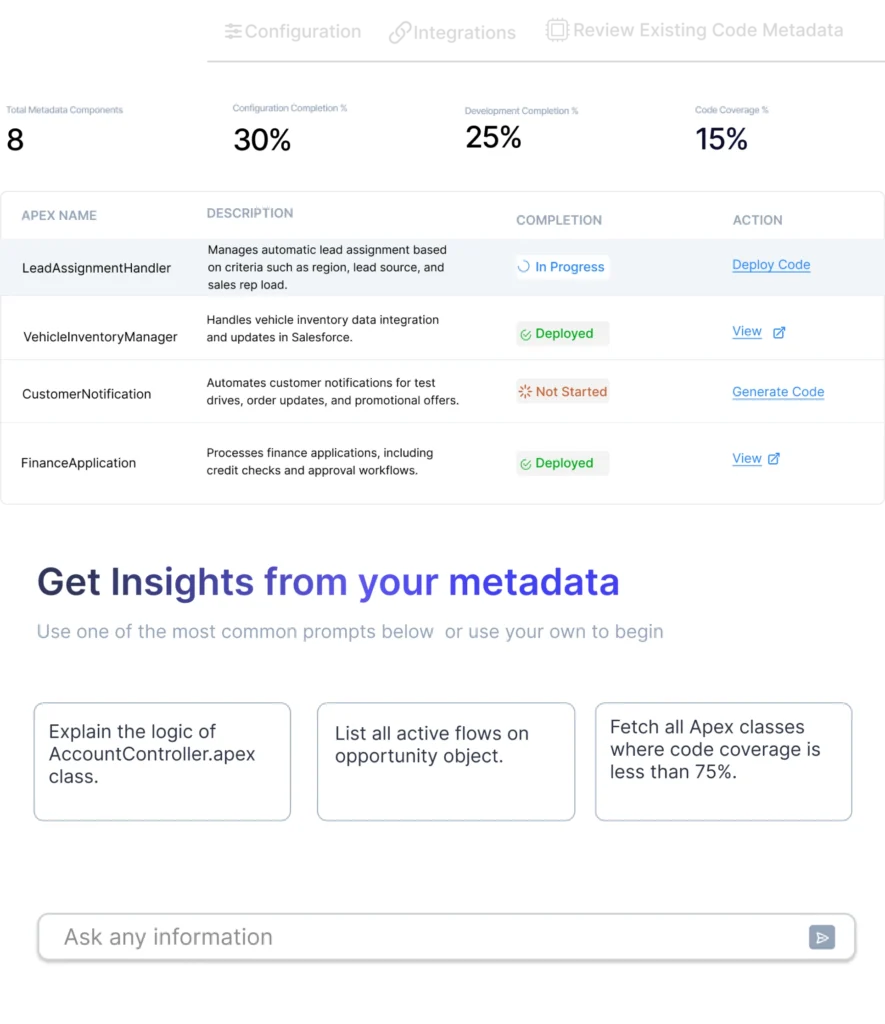This screenshot has height=1024, width=885.
Task: Click the external link icon beside VehicleInventoryManager View
Action: pos(779,332)
